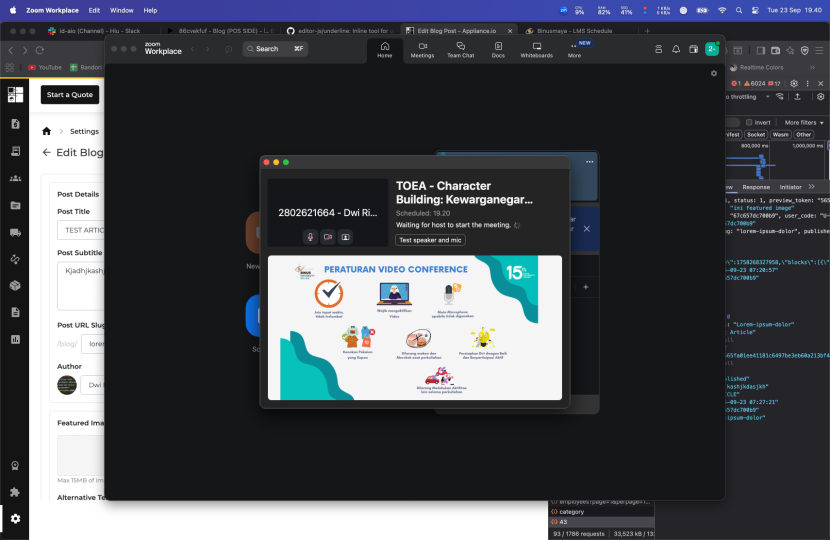Click back arrow beside Edit Blog

coord(47,152)
